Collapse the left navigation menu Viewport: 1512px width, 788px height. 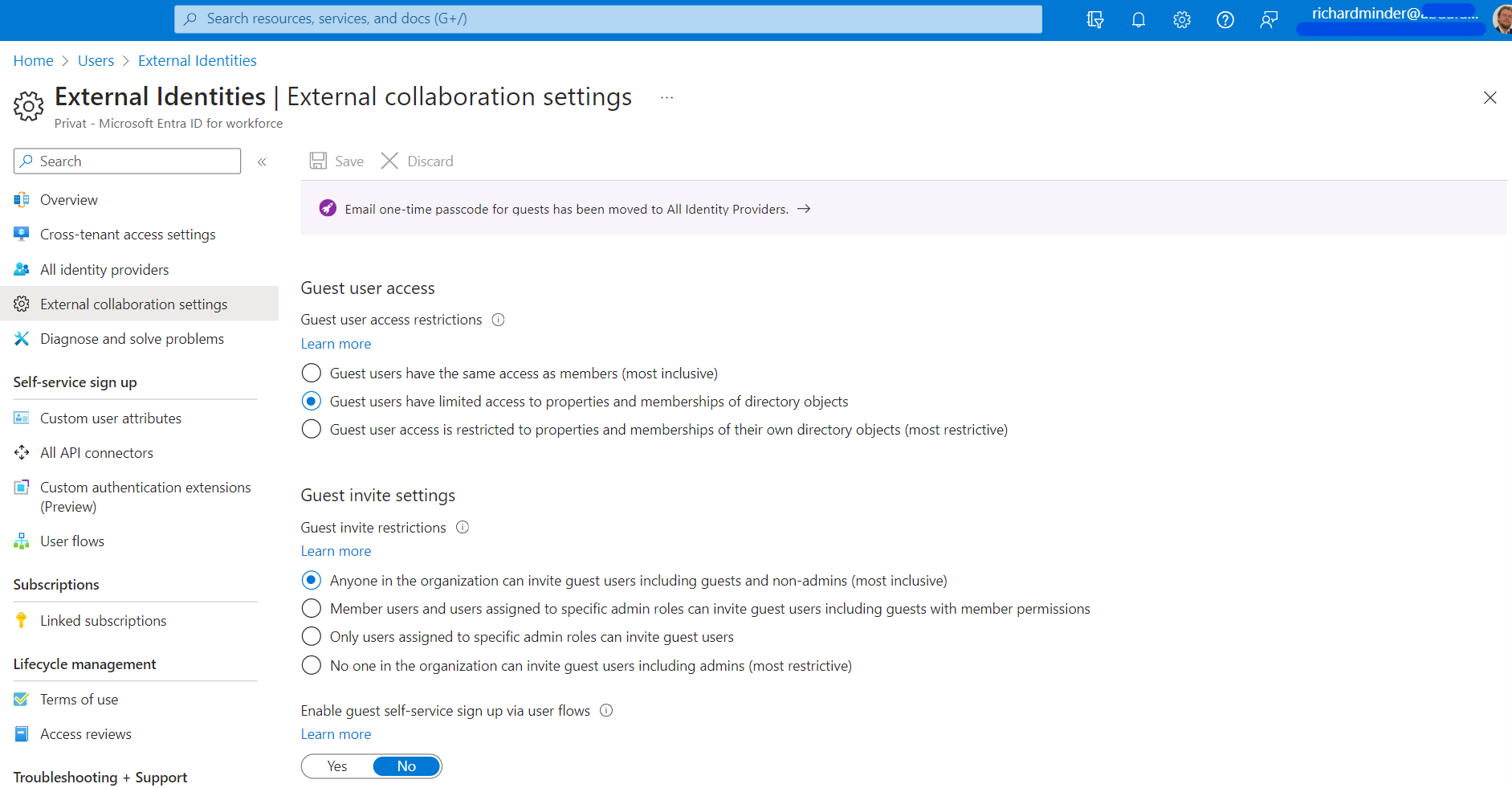pos(262,161)
